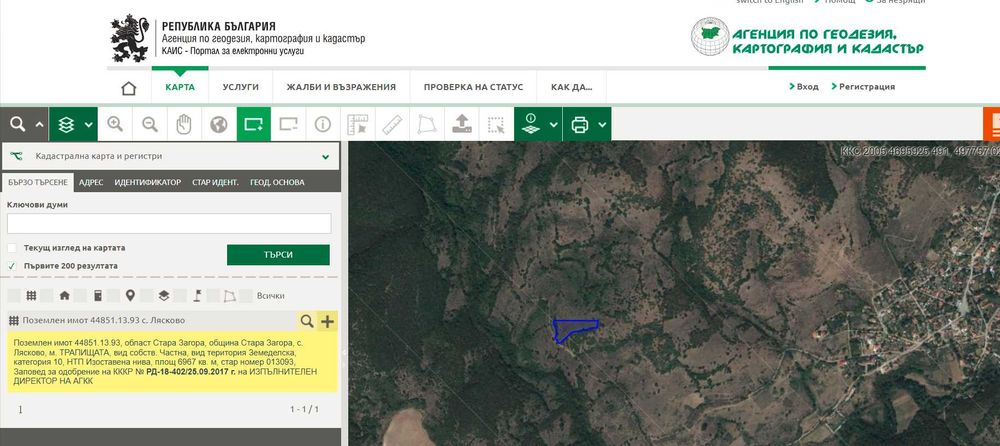Image resolution: width=1000 pixels, height=446 pixels.
Task: Tick the checkbox before the building-unit door filter
Action: tap(80, 296)
